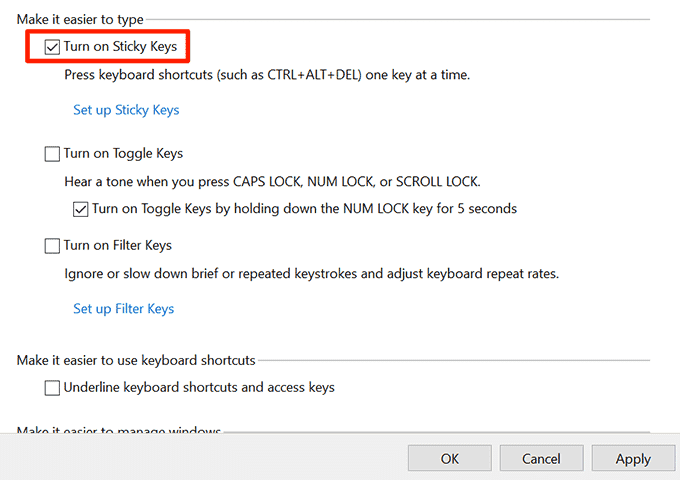
Task: Click the 'Make it easier to type' heading
Action: tap(80, 19)
